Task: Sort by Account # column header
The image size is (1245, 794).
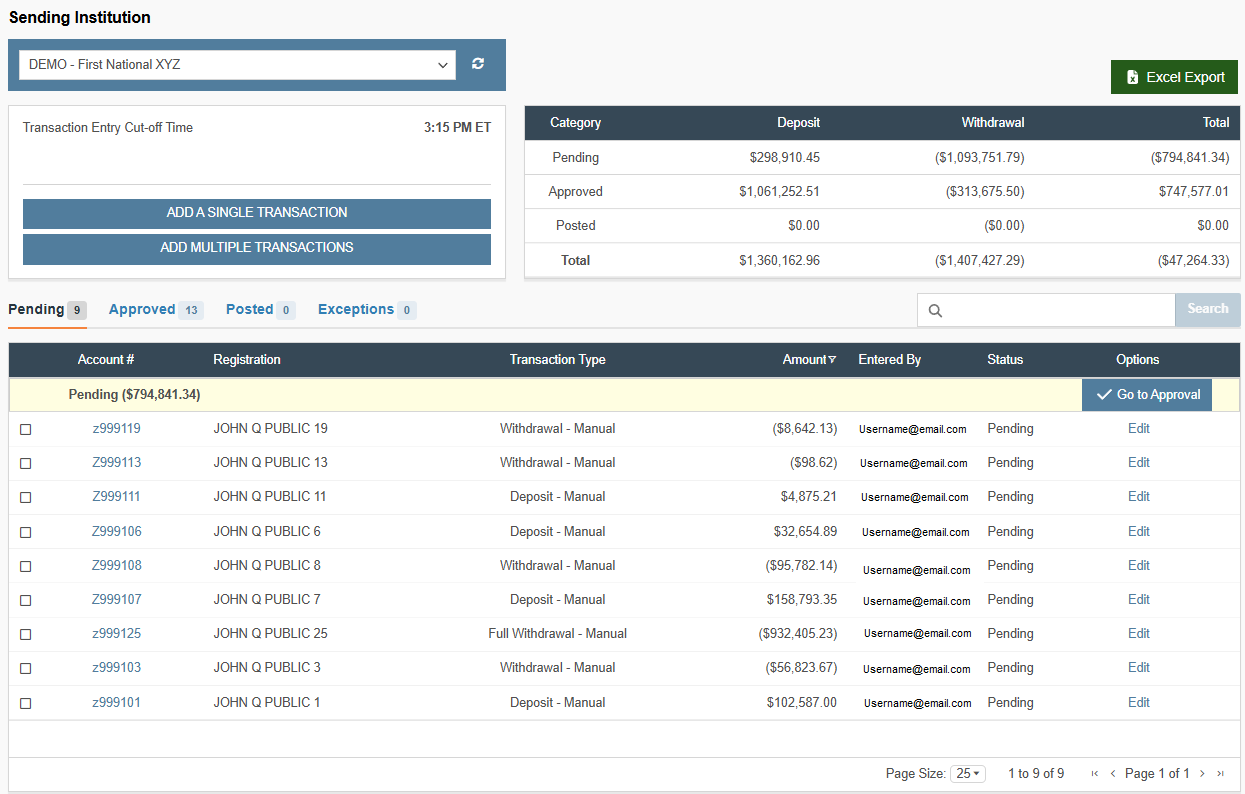Action: click(x=106, y=360)
